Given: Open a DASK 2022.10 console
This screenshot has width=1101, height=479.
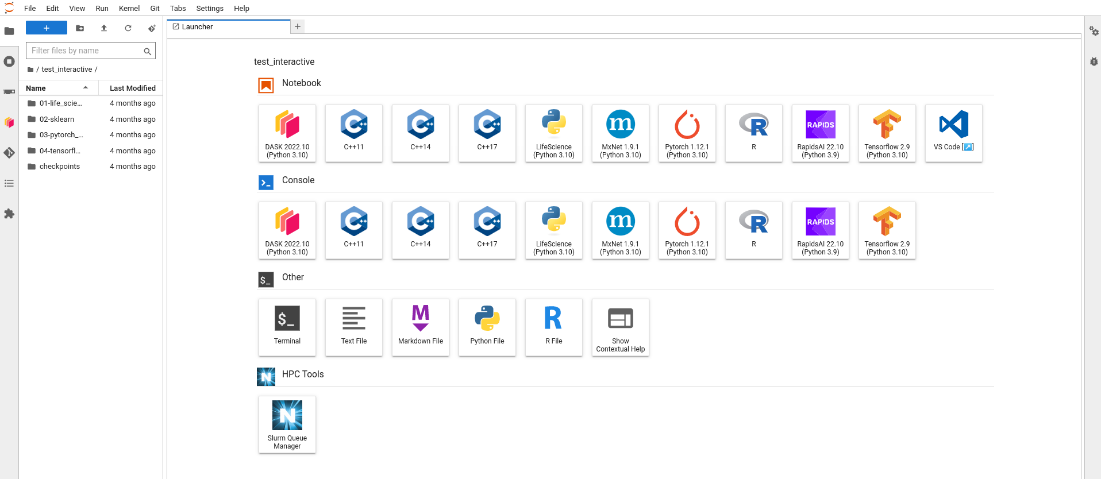Looking at the screenshot, I should point(287,230).
